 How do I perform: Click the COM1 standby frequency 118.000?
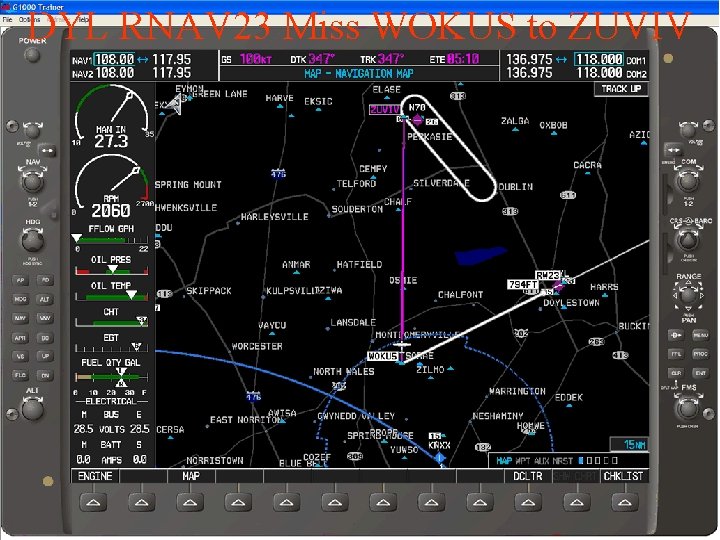coord(599,59)
